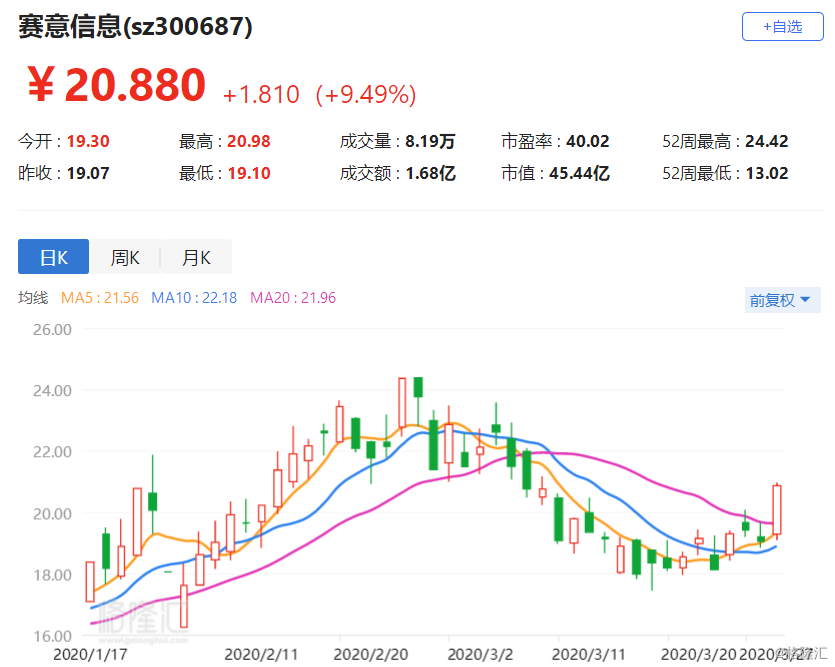The width and height of the screenshot is (835, 667).
Task: Click the 52周最低 value 13.02
Action: click(767, 173)
